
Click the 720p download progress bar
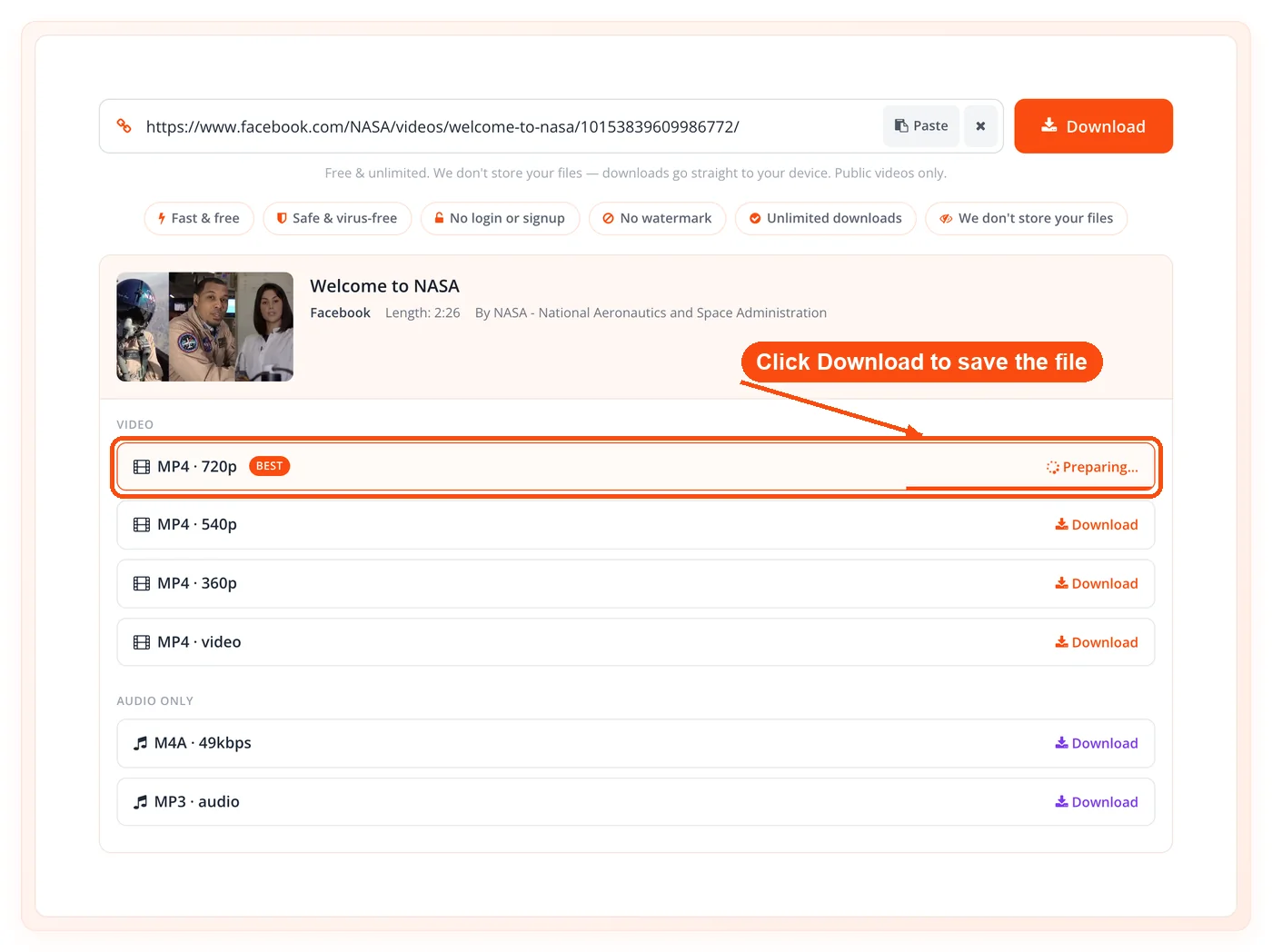coord(1030,489)
